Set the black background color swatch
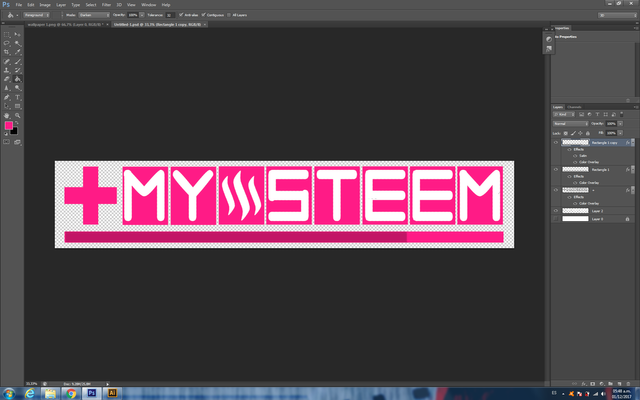This screenshot has width=640, height=400. click(15, 131)
